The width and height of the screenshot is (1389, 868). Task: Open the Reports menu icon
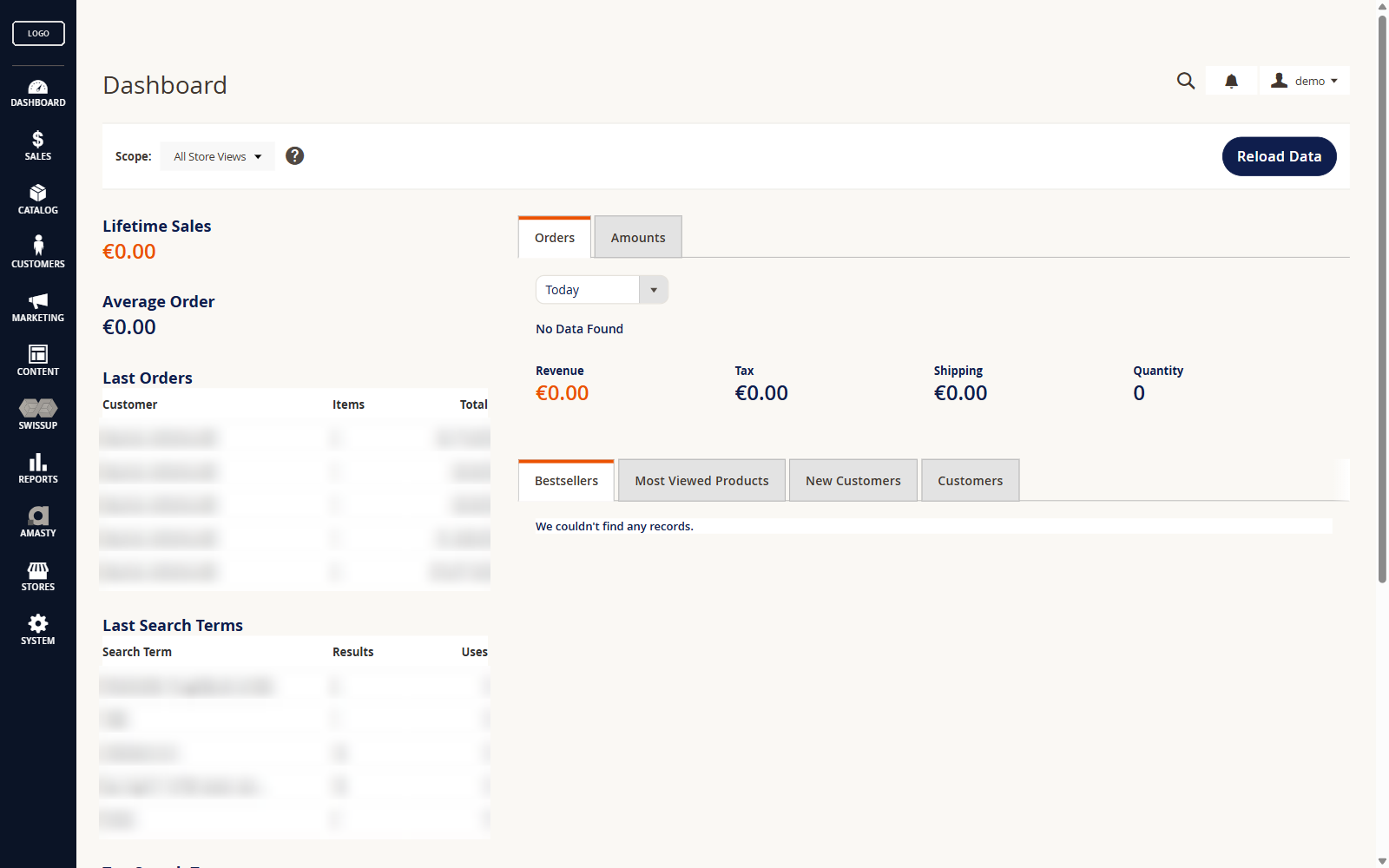tap(38, 469)
